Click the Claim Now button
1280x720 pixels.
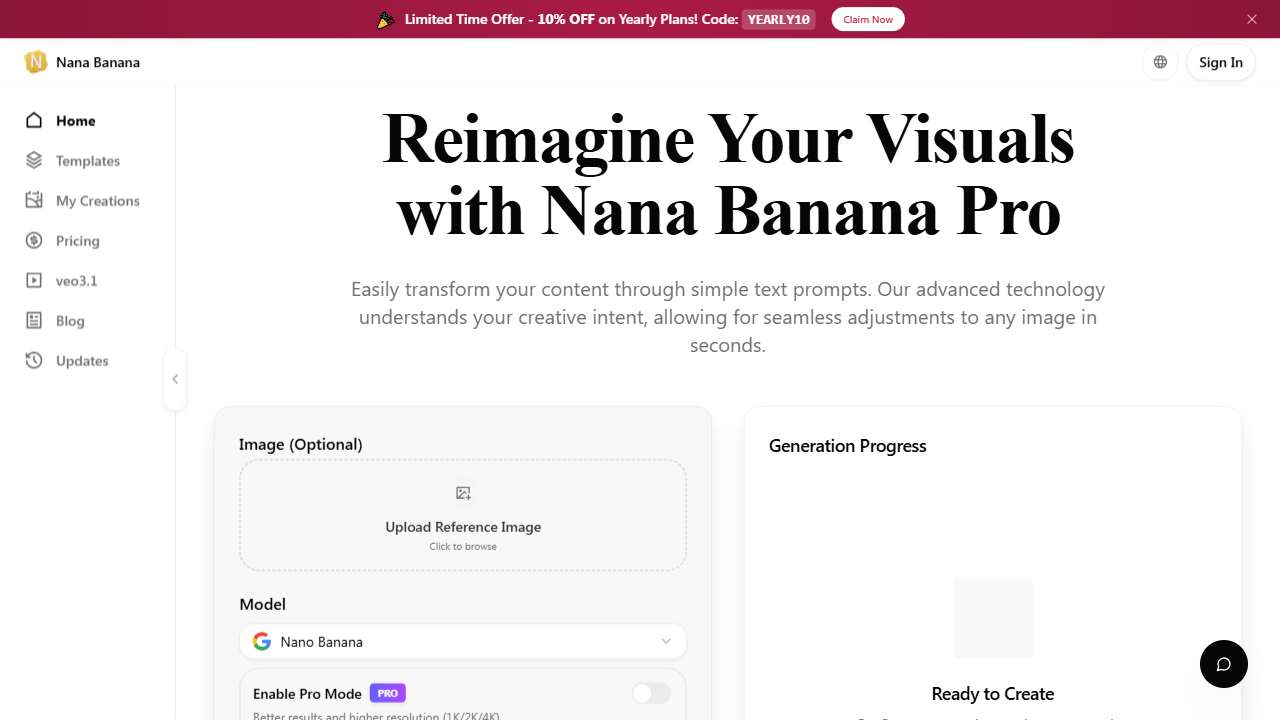tap(867, 19)
